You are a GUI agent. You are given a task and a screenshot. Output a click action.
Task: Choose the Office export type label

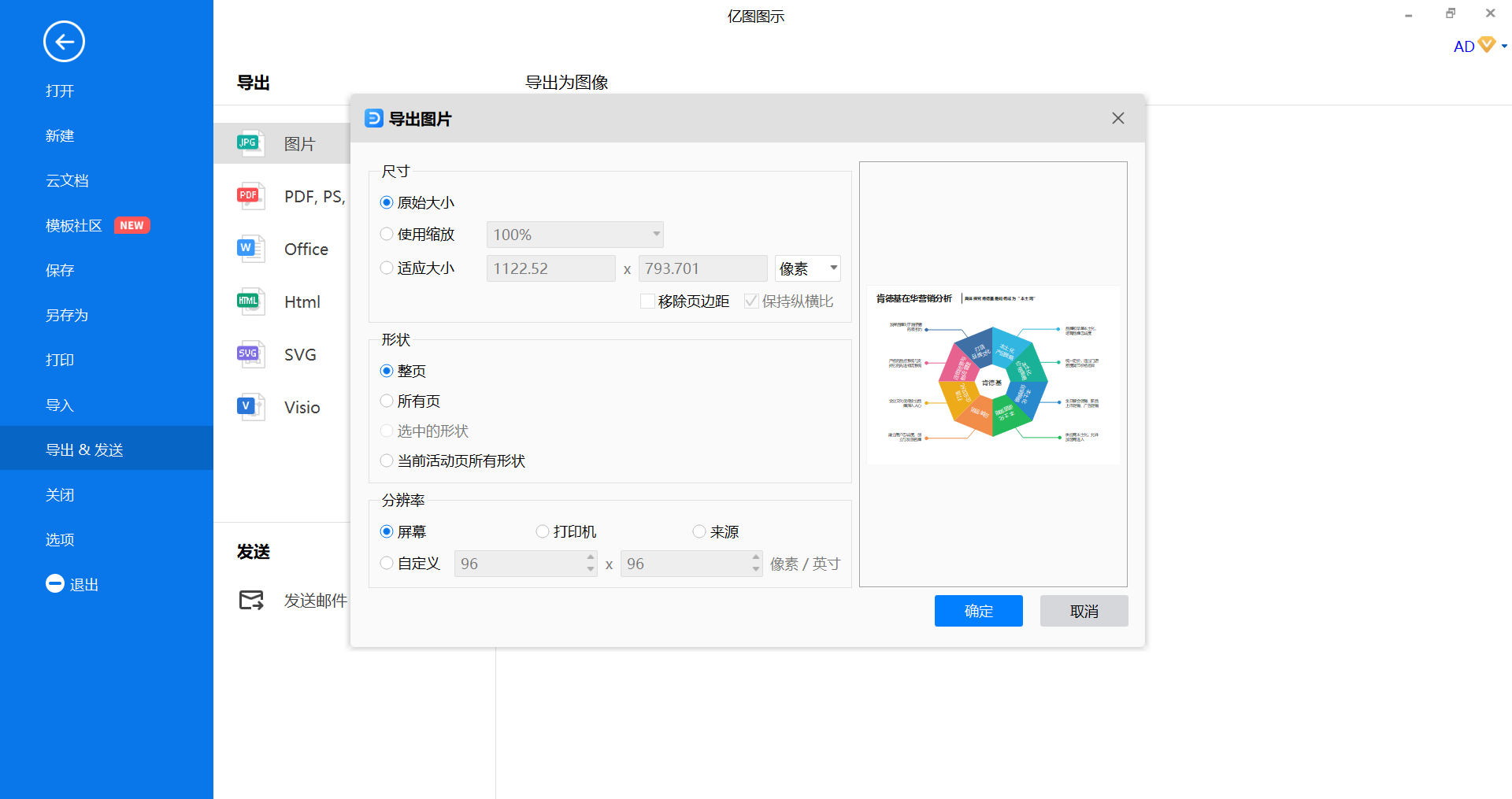[306, 249]
